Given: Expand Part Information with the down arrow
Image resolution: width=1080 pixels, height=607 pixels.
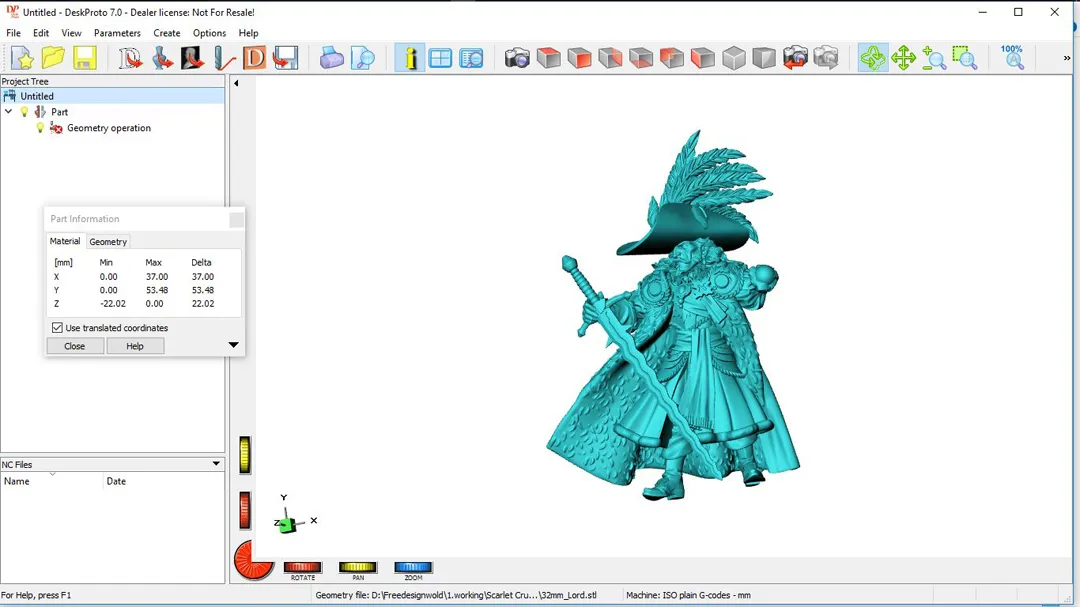Looking at the screenshot, I should tap(233, 344).
